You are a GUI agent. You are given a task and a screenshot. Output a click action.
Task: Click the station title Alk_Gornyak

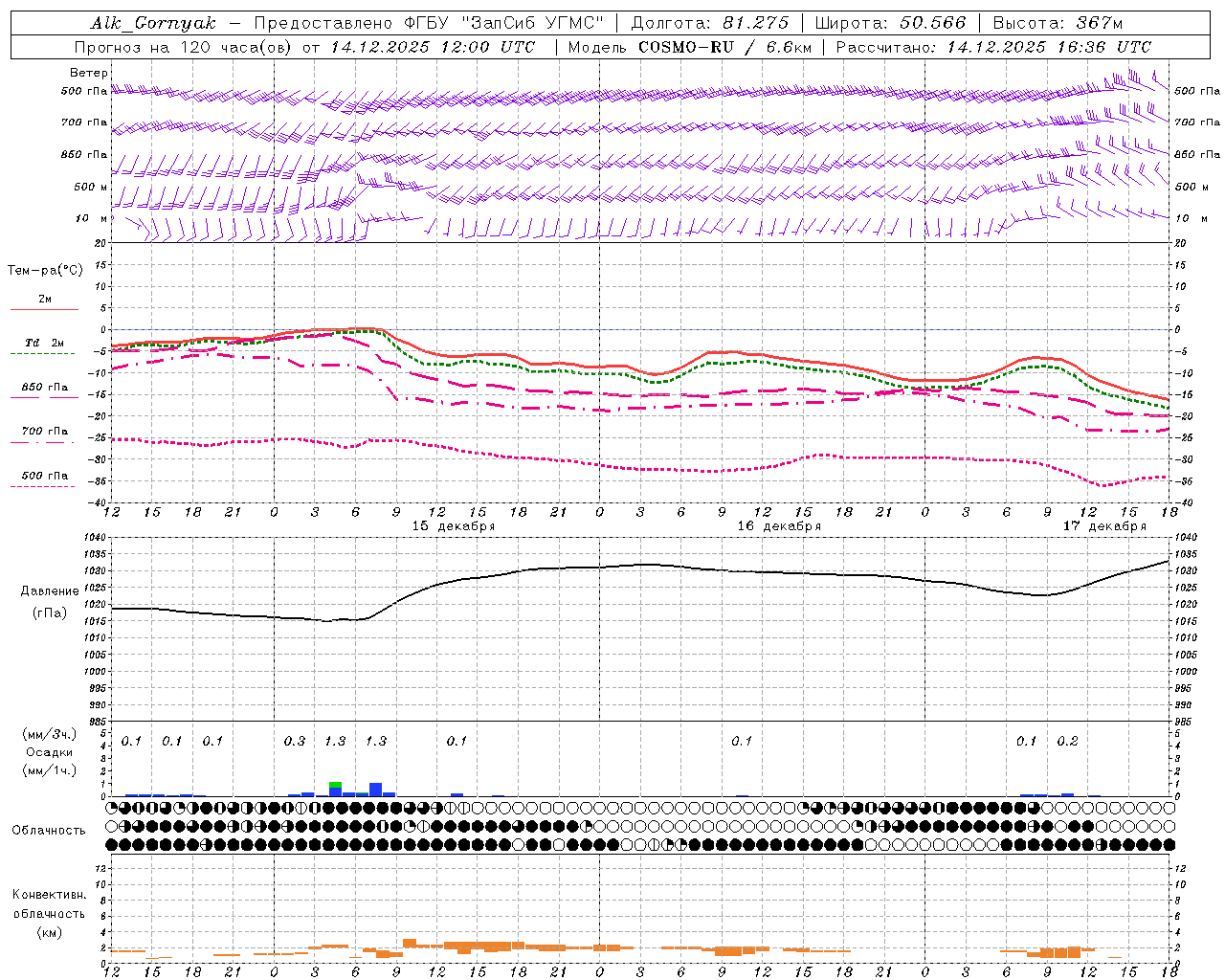(x=154, y=23)
